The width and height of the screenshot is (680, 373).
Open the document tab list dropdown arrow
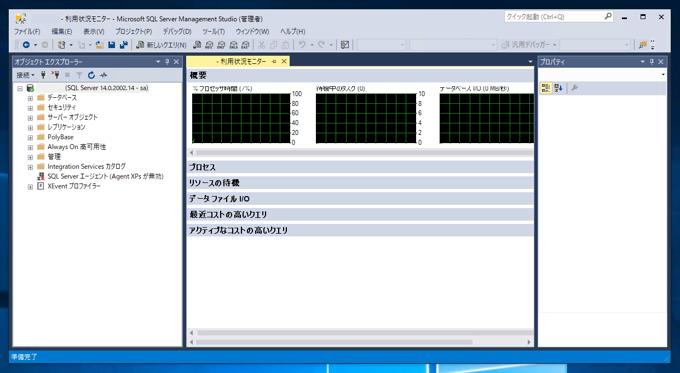(x=530, y=62)
